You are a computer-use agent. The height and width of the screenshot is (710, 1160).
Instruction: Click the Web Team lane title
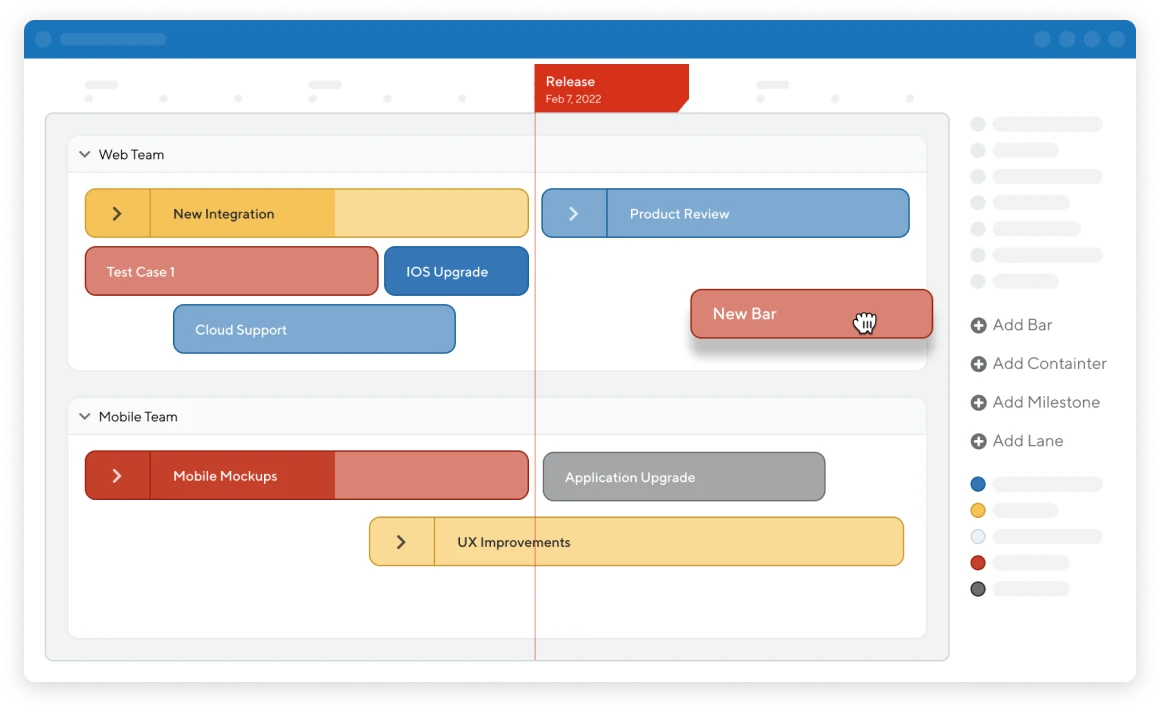(x=131, y=155)
